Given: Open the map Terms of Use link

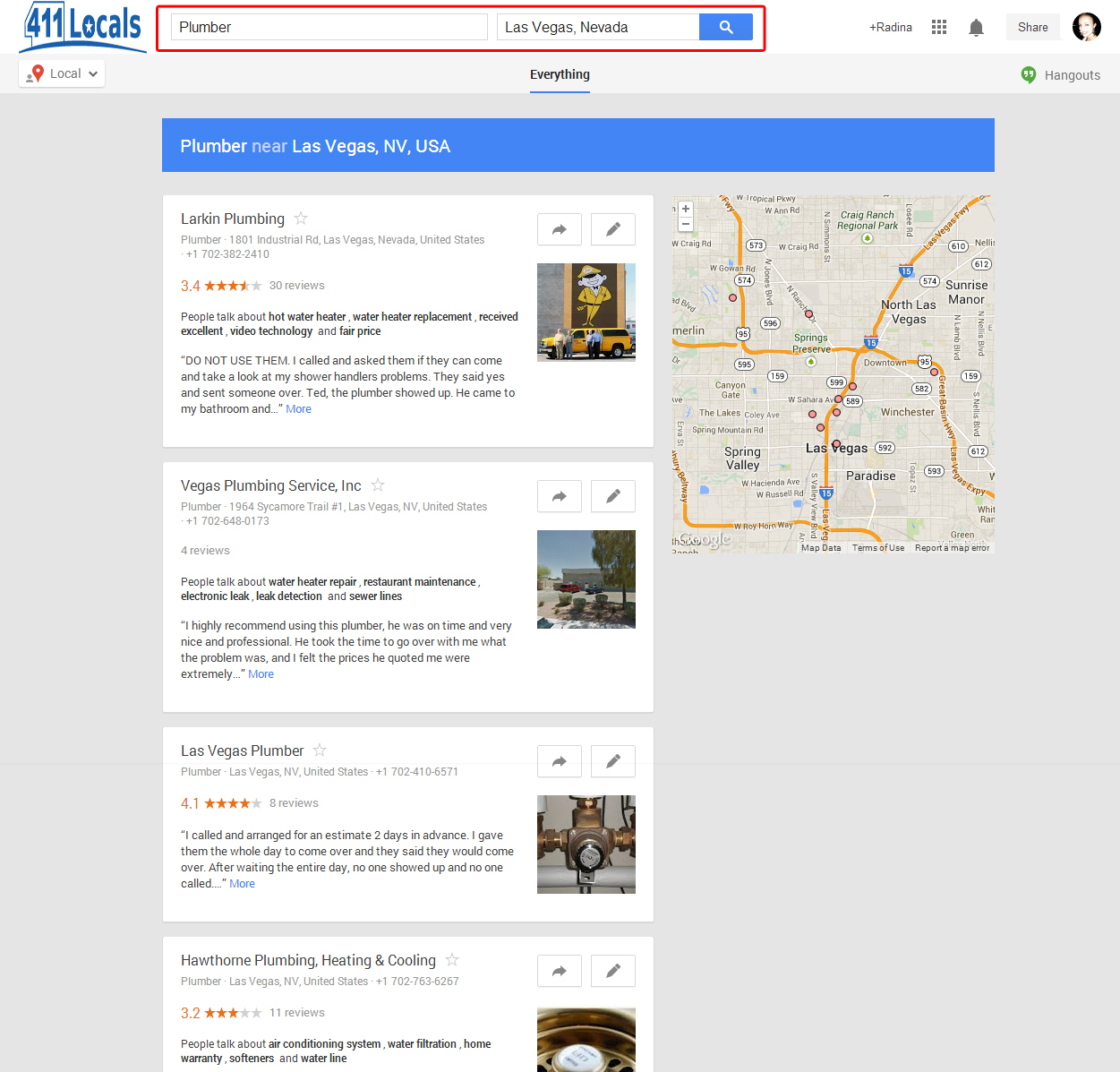Looking at the screenshot, I should [878, 548].
